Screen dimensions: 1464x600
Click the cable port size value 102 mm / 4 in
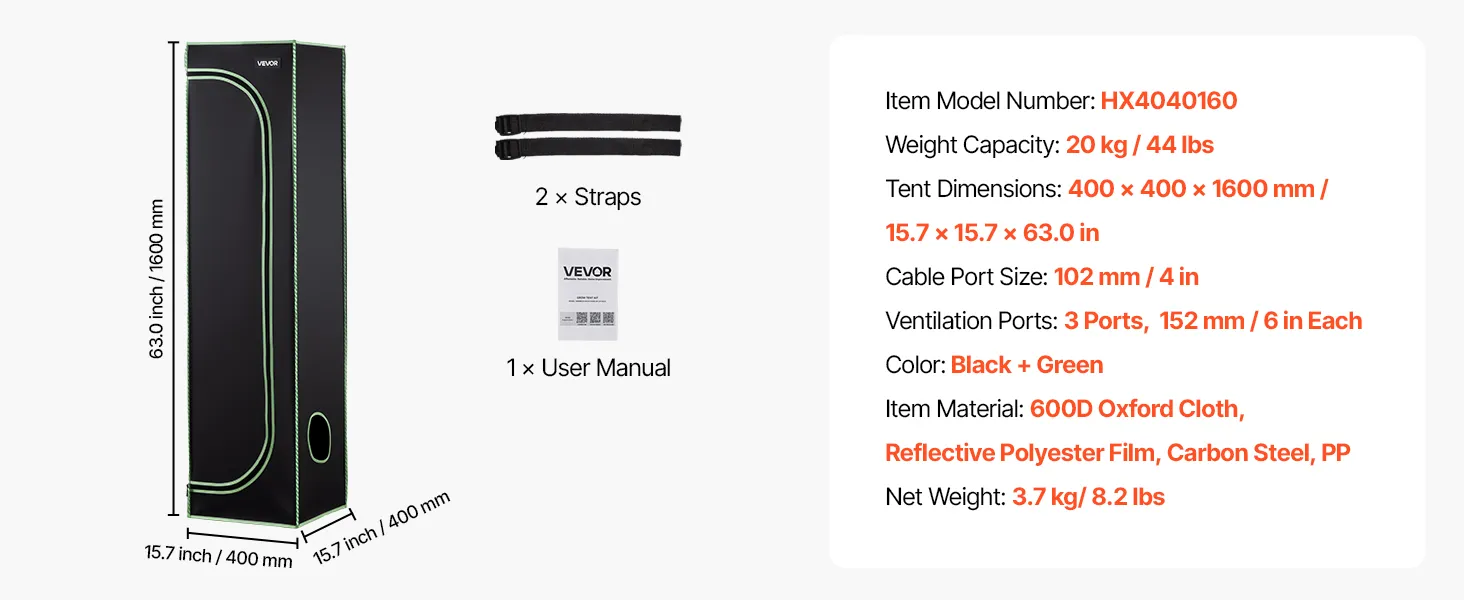pos(1126,277)
